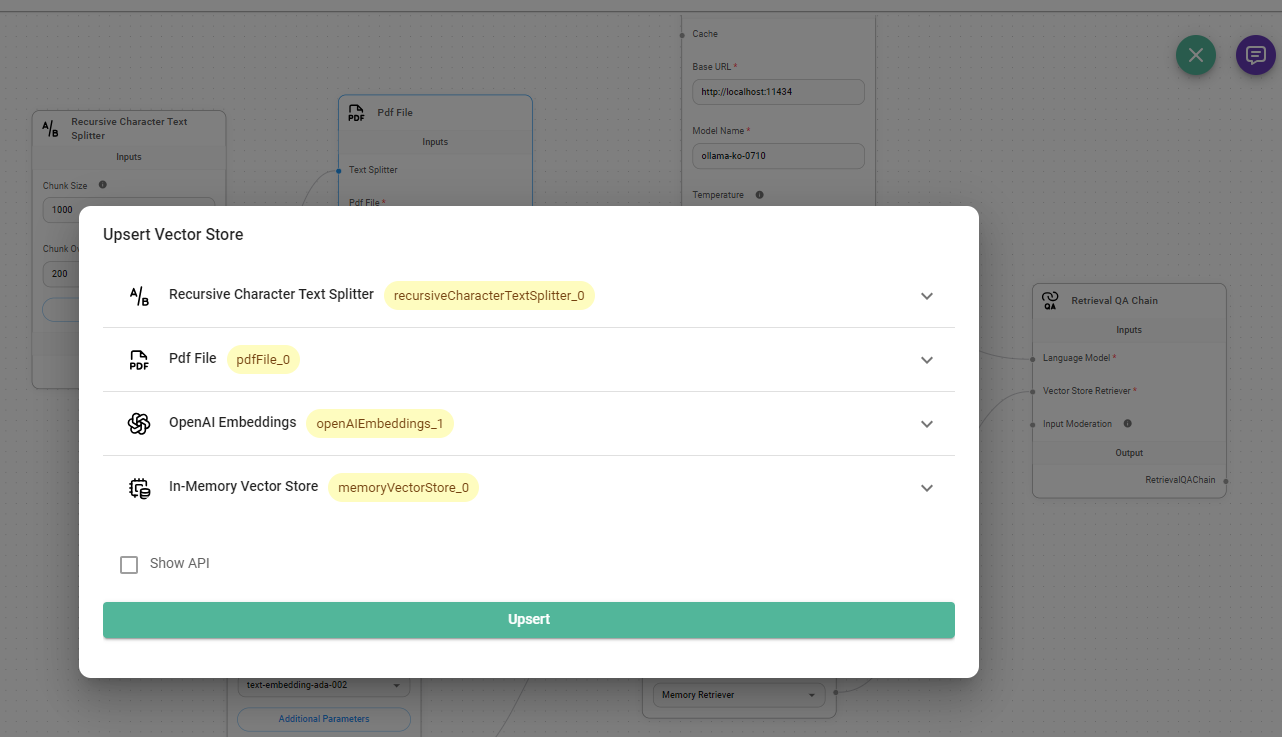Image resolution: width=1282 pixels, height=737 pixels.
Task: Click the OpenAI Embeddings logo icon
Action: pyautogui.click(x=139, y=424)
